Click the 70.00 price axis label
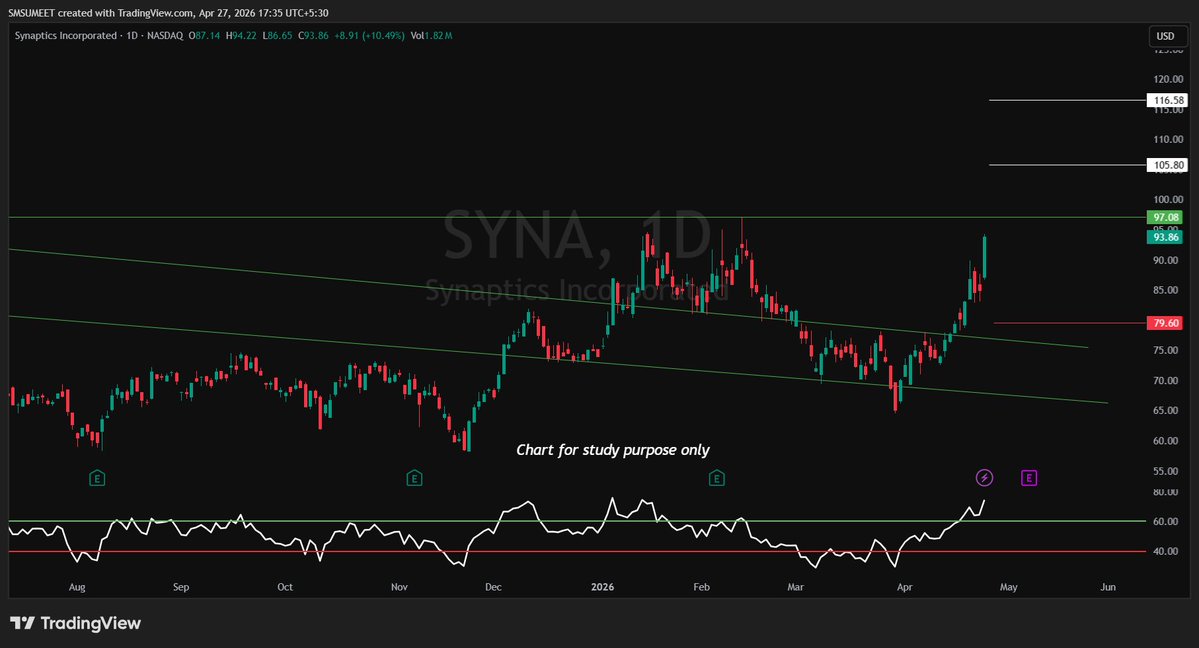 1165,380
